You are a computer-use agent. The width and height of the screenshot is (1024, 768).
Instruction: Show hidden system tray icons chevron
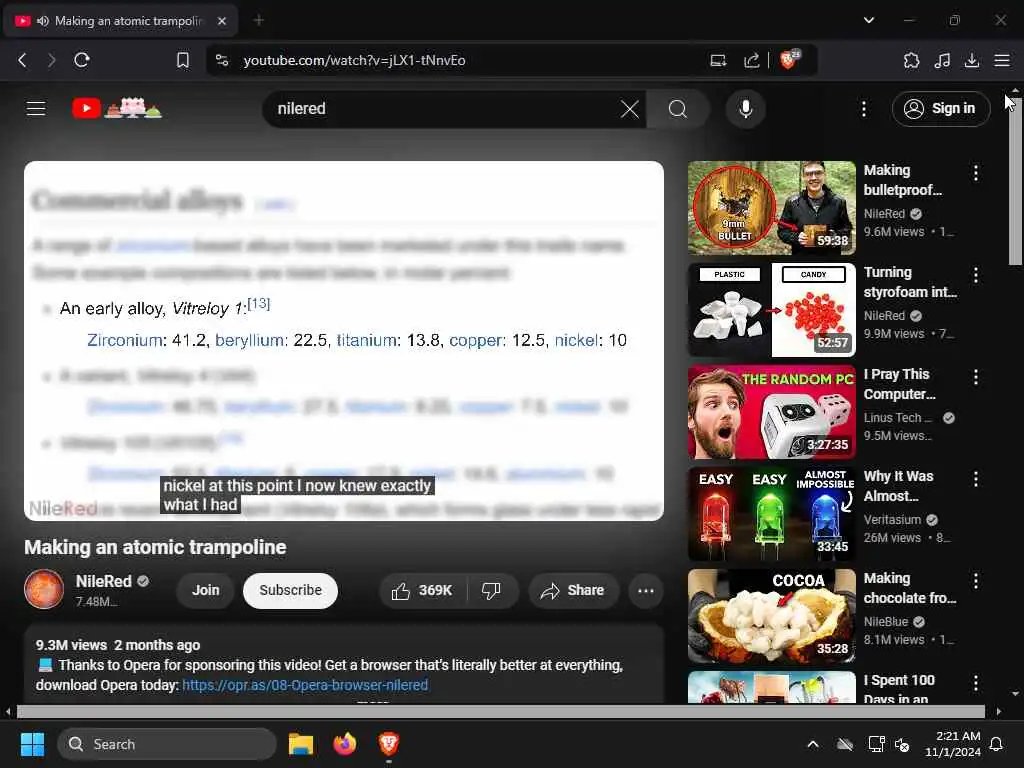(813, 744)
